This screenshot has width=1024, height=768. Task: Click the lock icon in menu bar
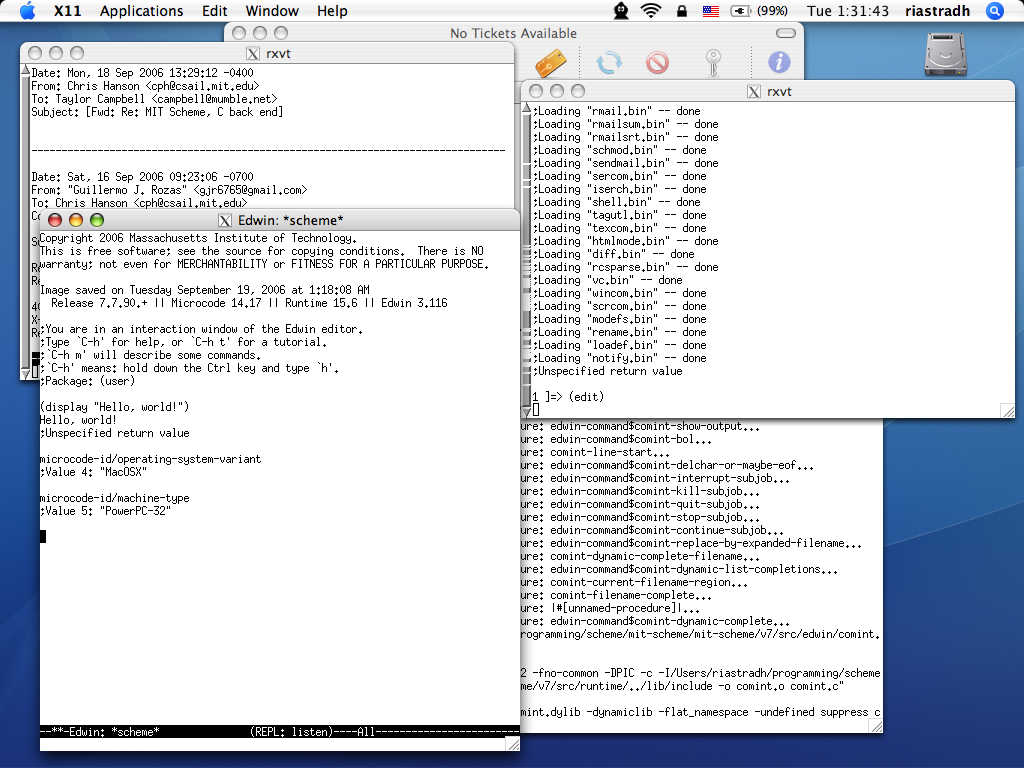681,11
